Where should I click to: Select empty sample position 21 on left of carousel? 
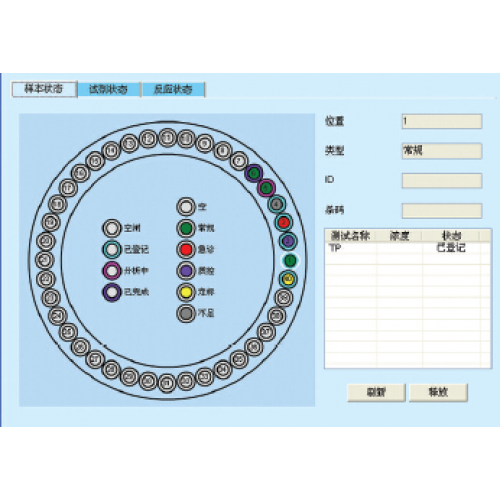(44, 260)
